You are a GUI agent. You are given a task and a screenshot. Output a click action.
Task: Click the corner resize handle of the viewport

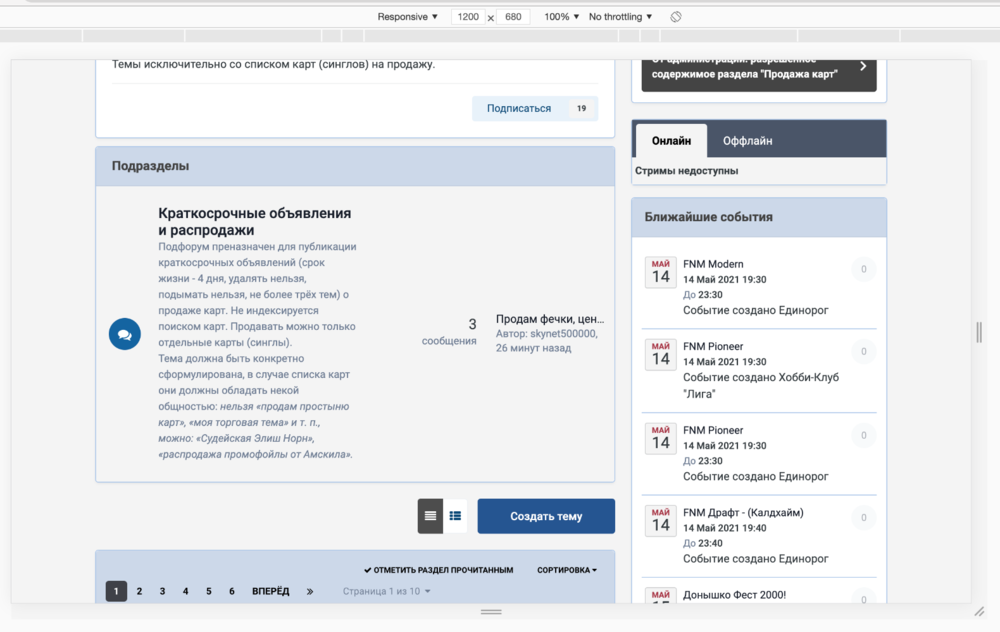(979, 610)
